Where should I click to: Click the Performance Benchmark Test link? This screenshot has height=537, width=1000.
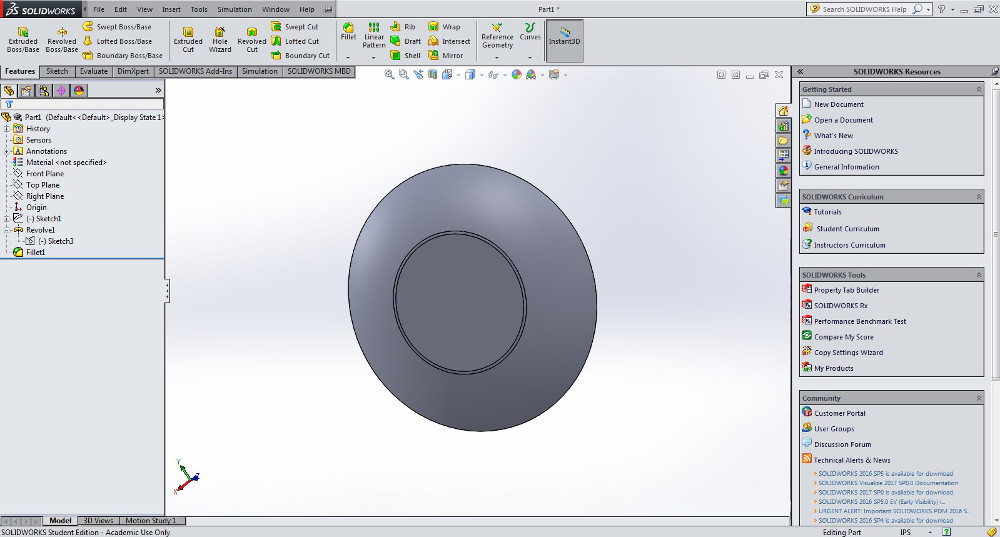860,321
